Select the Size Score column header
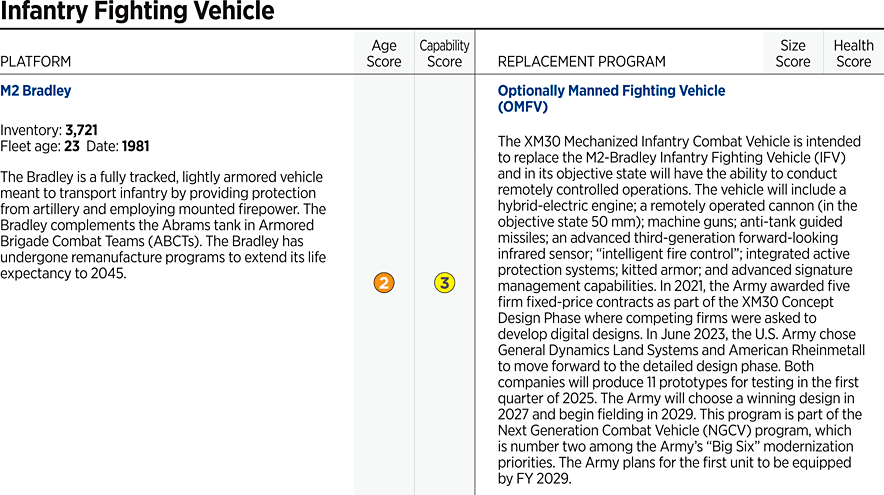Screen dimensions: 884x495 coord(793,54)
